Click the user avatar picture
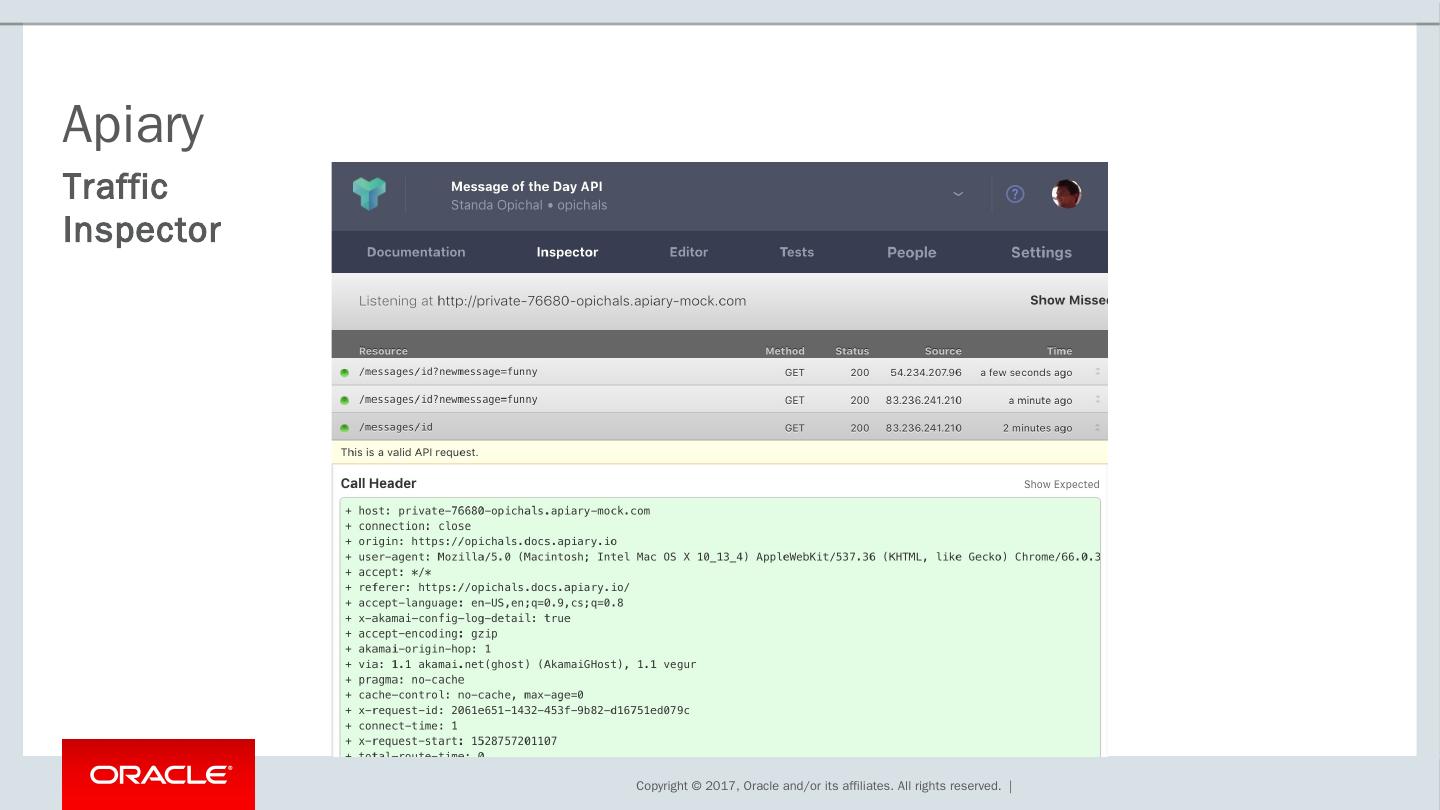The image size is (1440, 810). (1067, 194)
